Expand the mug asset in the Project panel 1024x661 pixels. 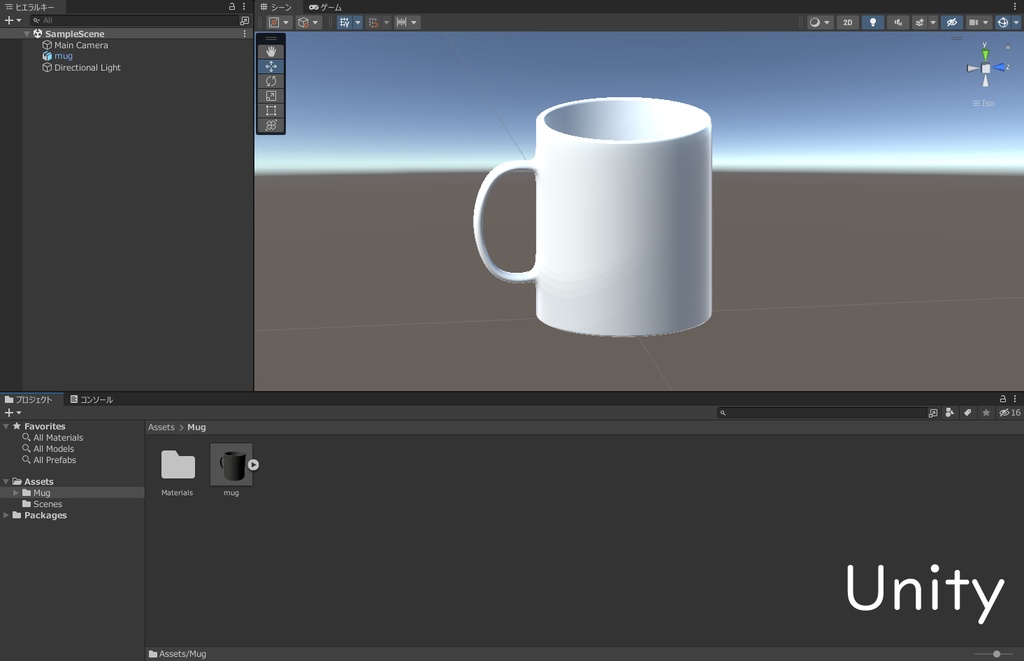click(x=253, y=463)
